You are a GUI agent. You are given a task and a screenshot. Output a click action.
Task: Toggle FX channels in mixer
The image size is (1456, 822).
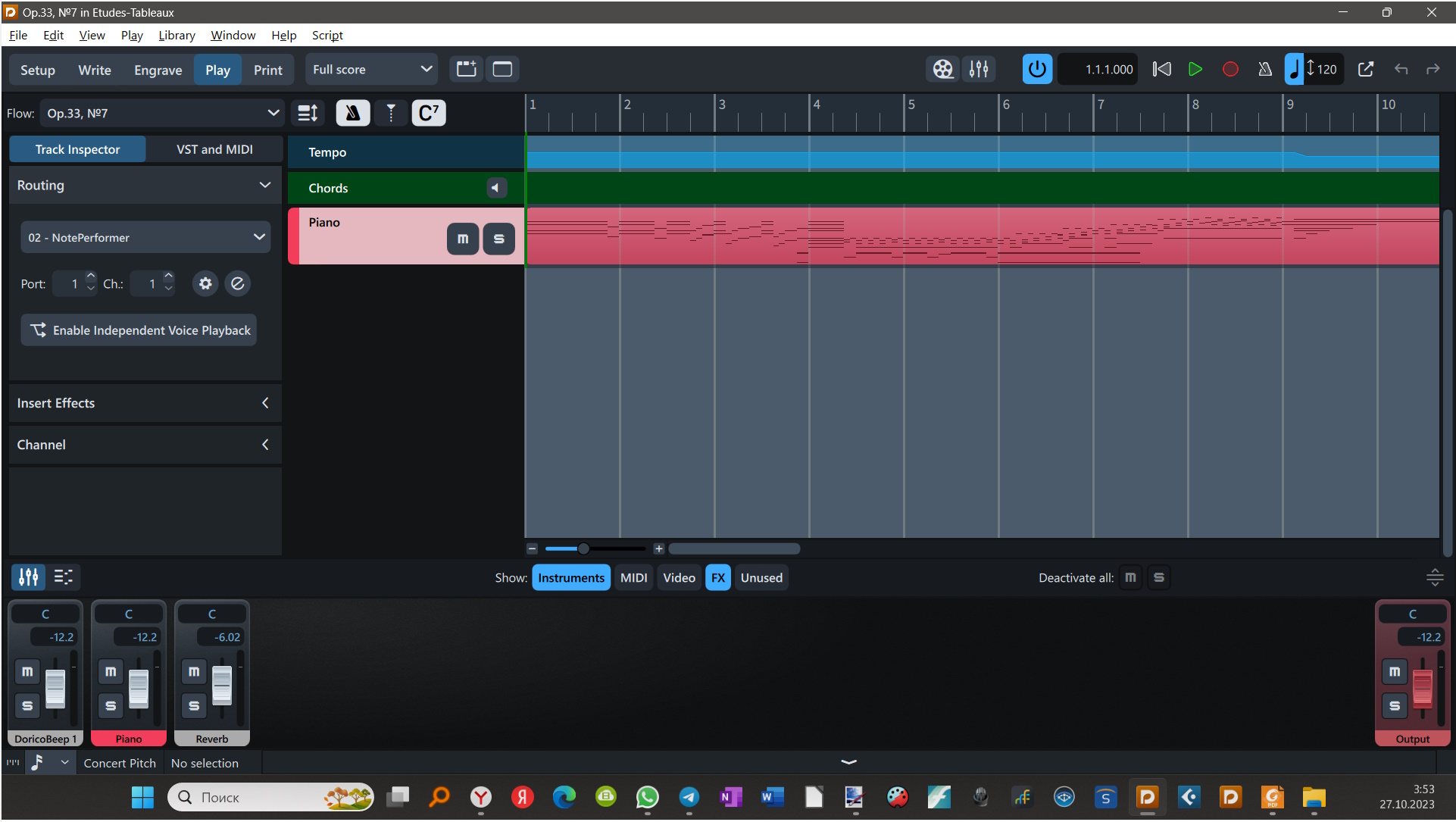(717, 578)
